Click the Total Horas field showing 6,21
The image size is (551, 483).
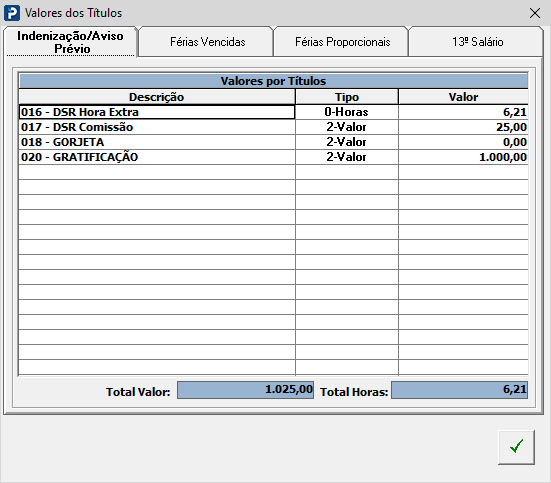tap(459, 390)
